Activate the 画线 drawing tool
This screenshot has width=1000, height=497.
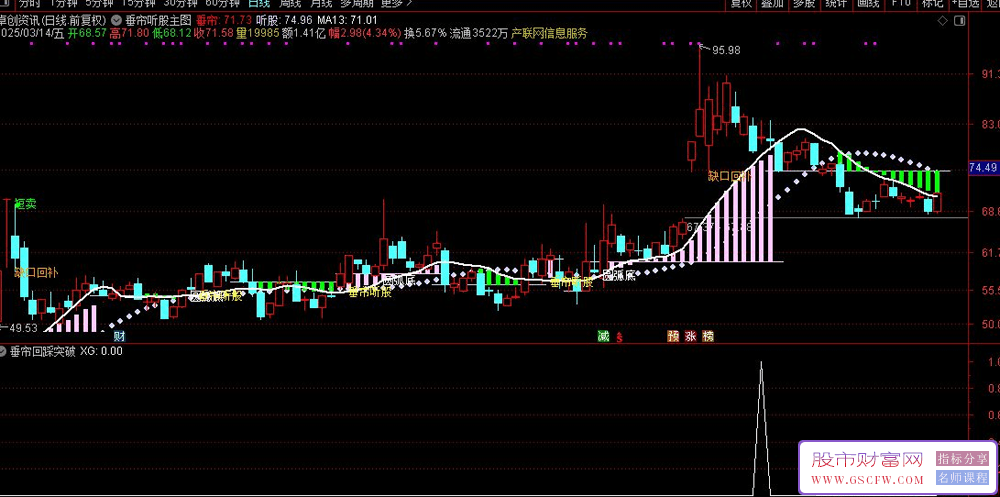click(x=868, y=3)
